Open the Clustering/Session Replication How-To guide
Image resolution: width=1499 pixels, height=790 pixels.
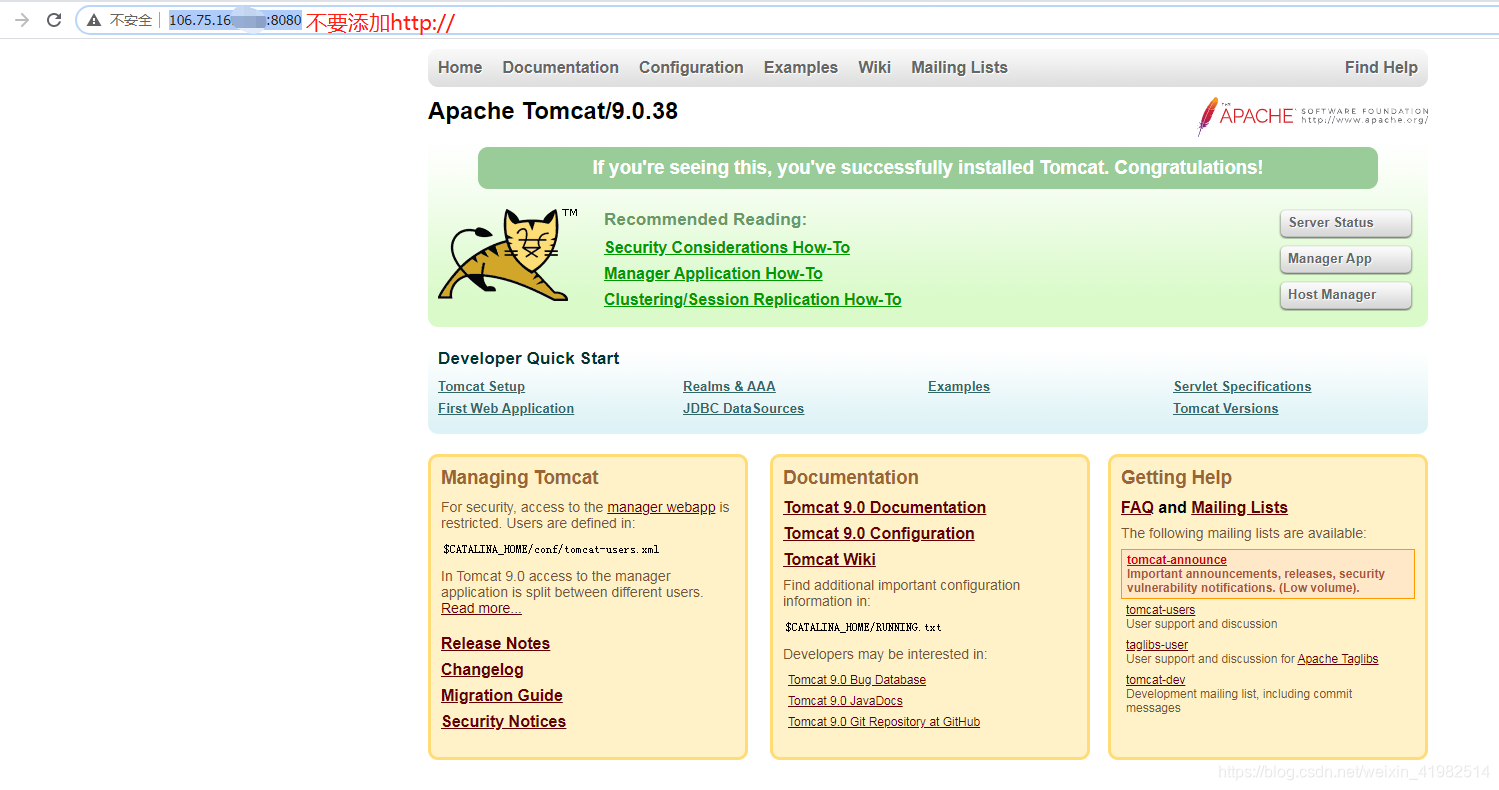click(x=752, y=299)
